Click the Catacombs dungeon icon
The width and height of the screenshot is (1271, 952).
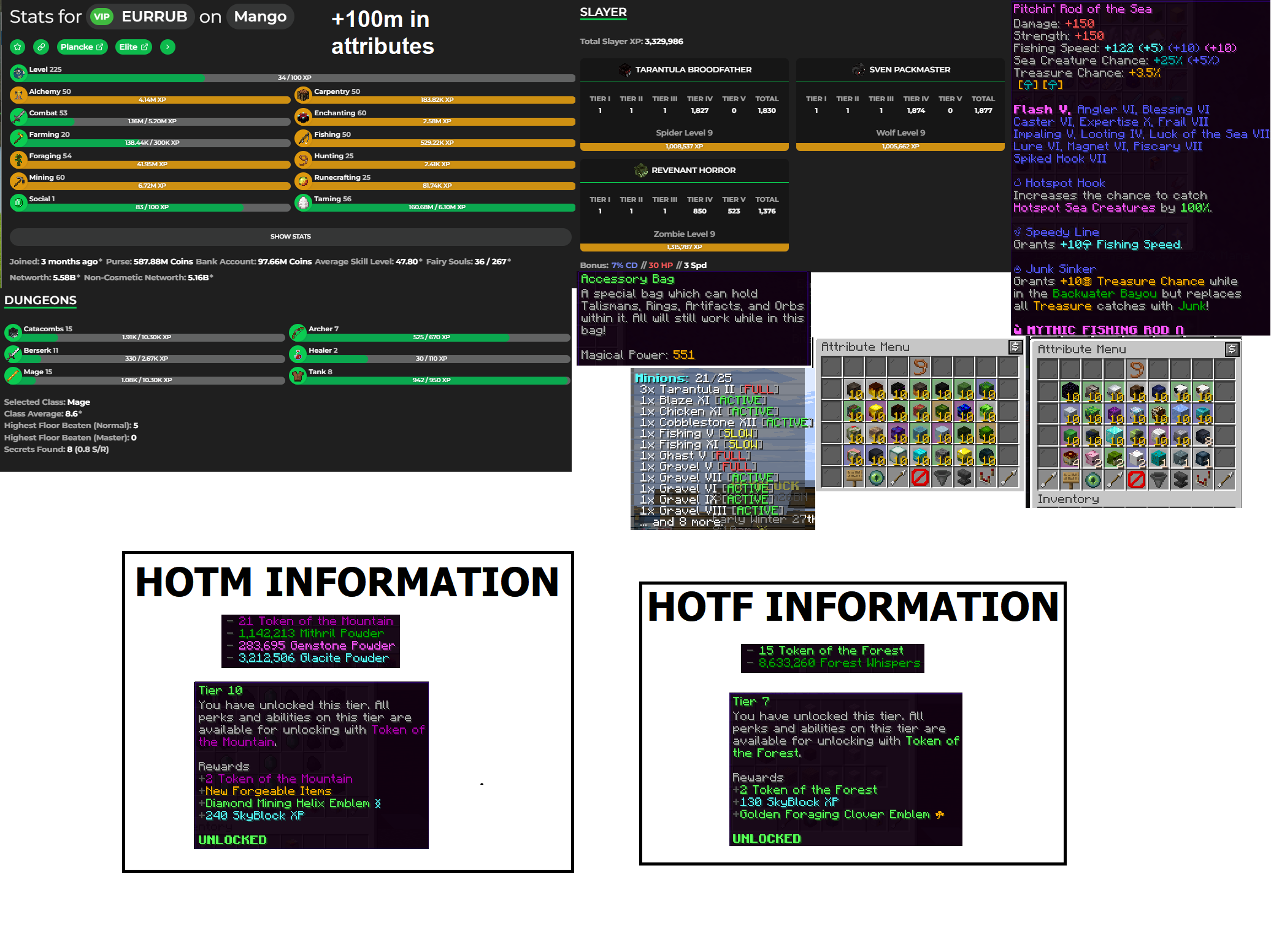[13, 332]
